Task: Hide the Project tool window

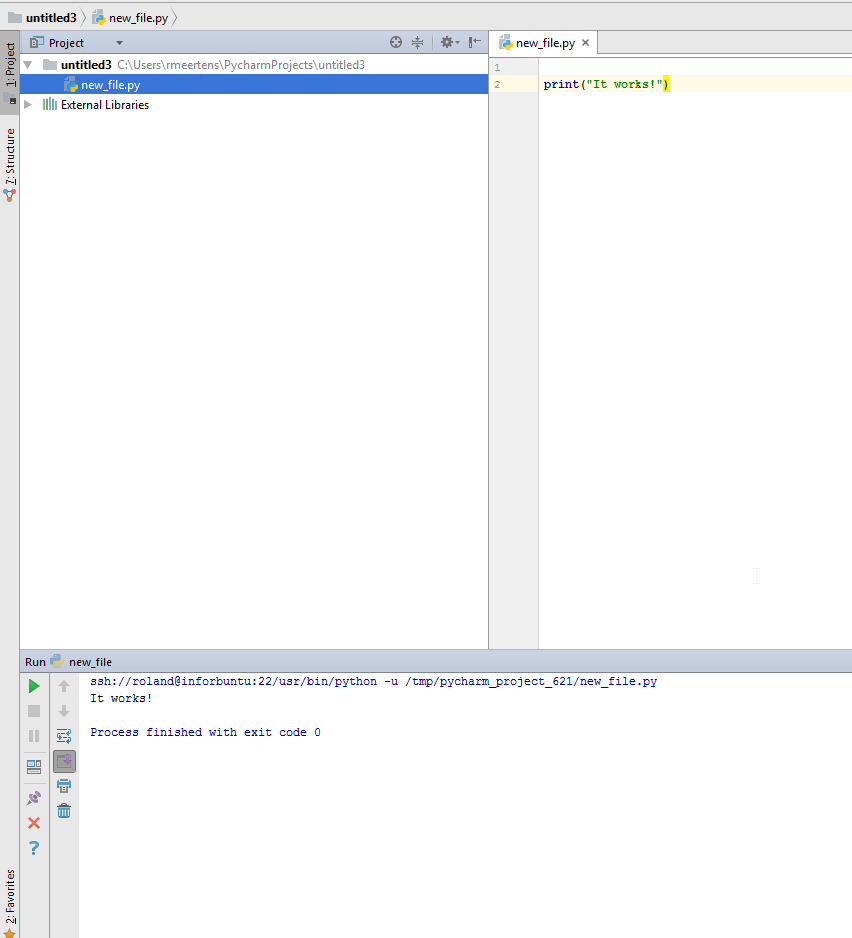Action: [475, 43]
